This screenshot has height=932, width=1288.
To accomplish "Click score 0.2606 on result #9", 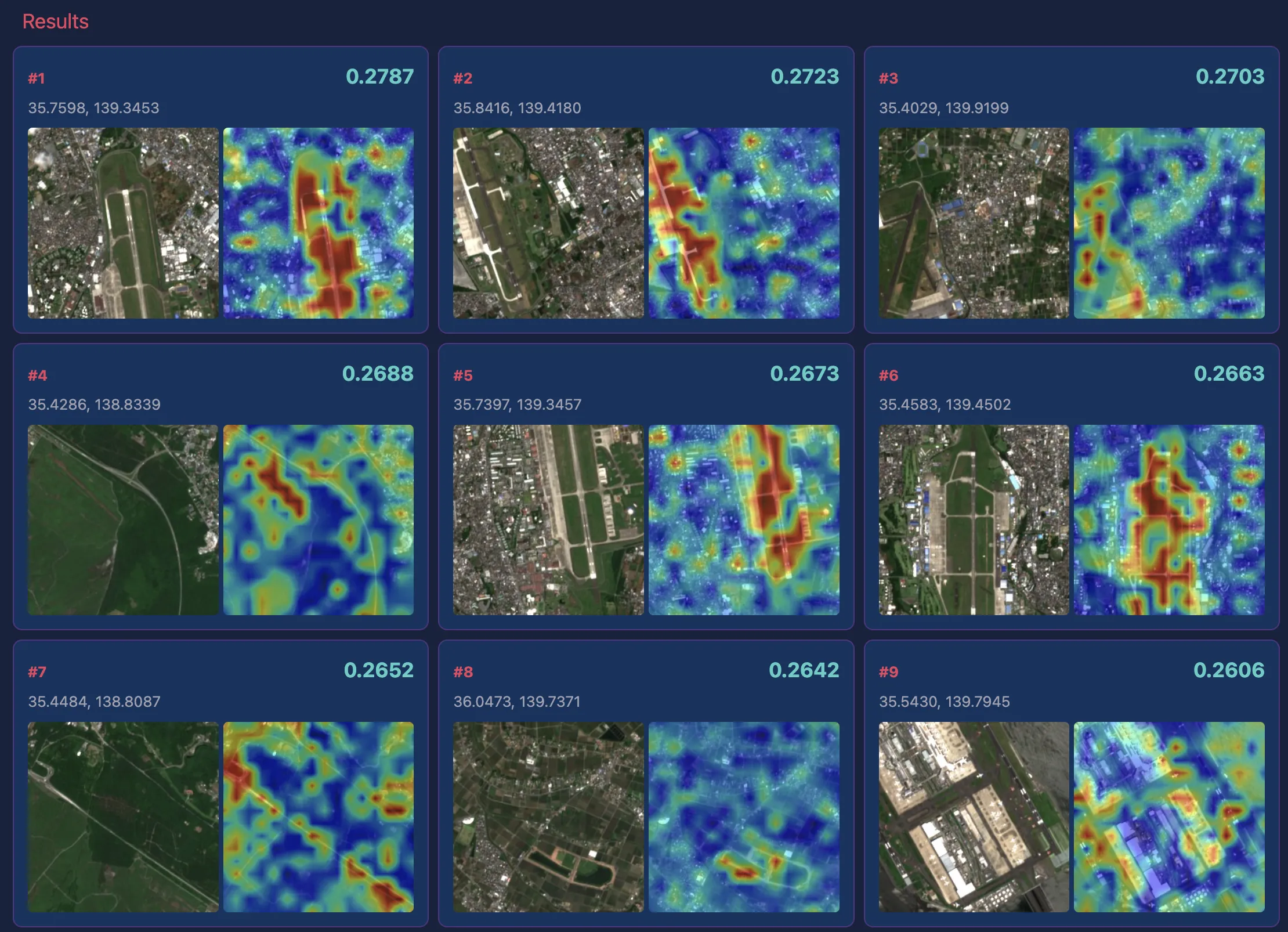I will pyautogui.click(x=1229, y=670).
